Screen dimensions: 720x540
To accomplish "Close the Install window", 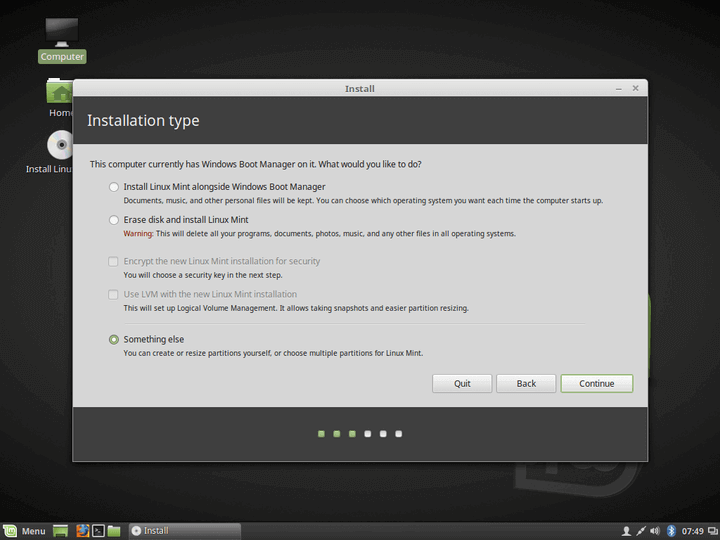I will pos(636,88).
